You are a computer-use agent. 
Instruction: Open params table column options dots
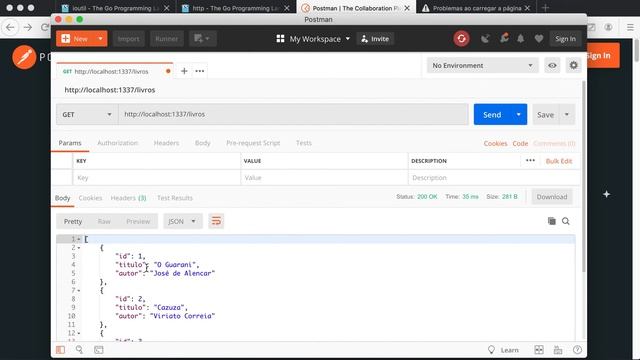530,160
